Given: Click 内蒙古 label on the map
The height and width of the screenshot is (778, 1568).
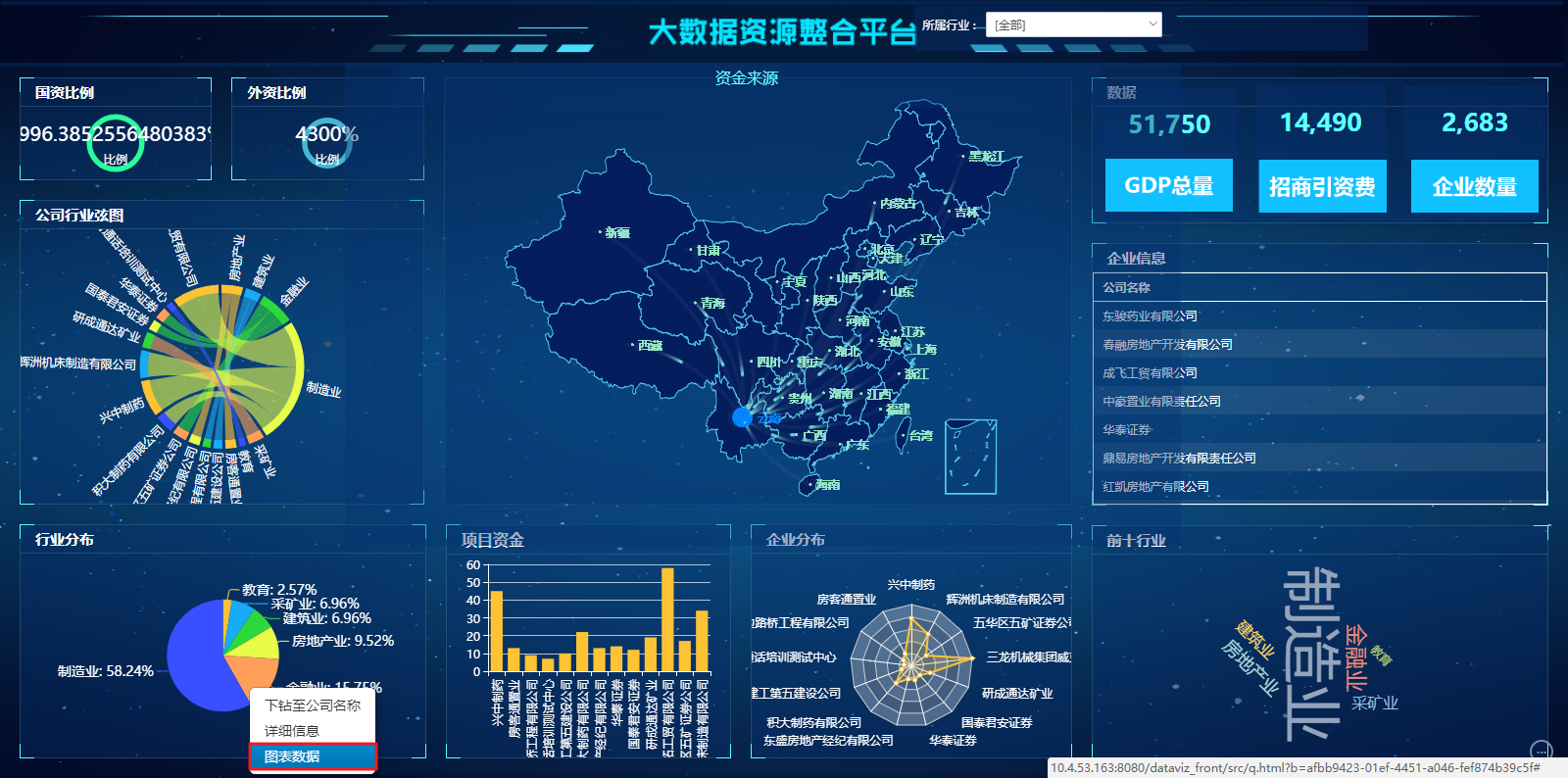Looking at the screenshot, I should click(899, 204).
